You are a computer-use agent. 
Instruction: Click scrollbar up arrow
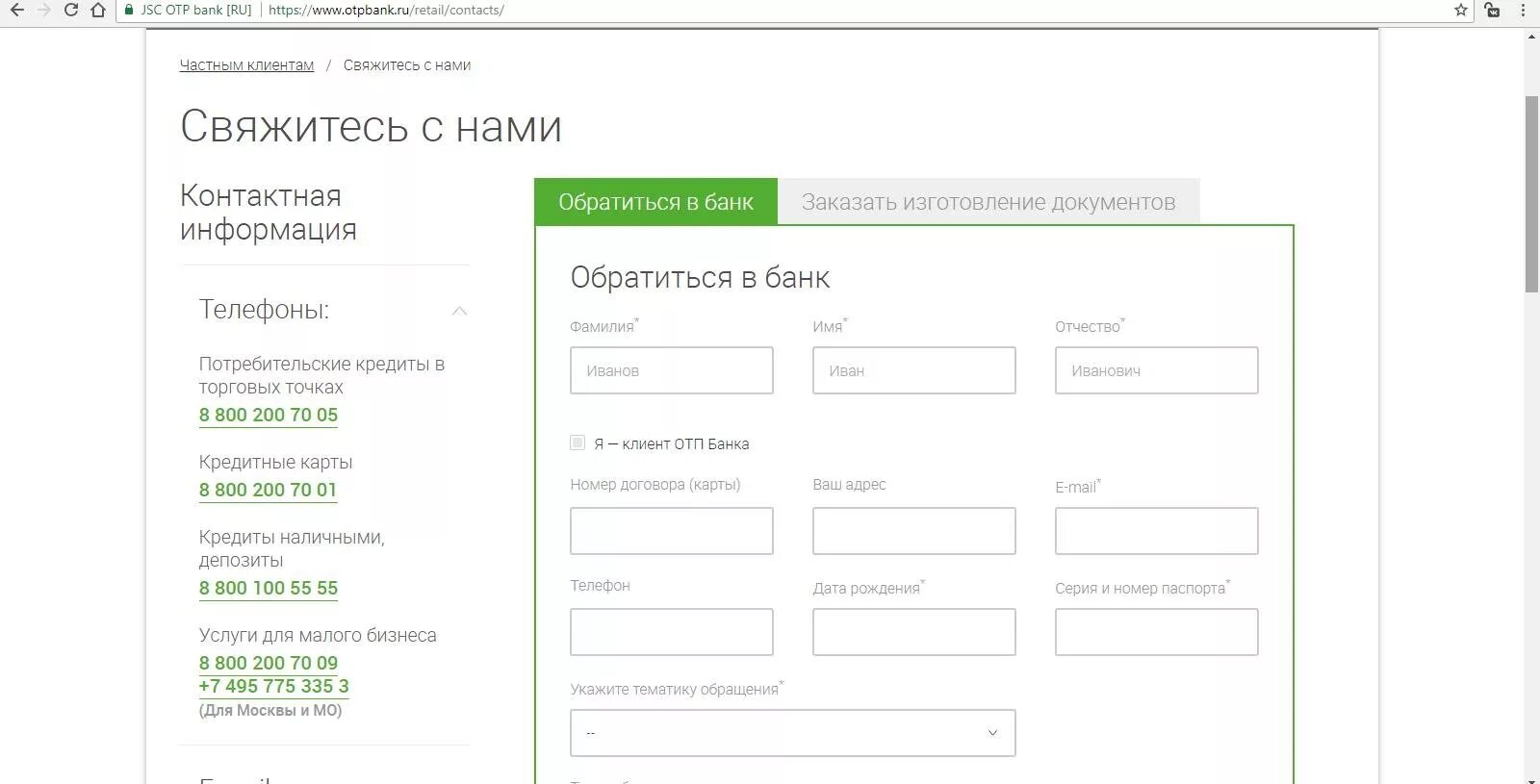1531,38
